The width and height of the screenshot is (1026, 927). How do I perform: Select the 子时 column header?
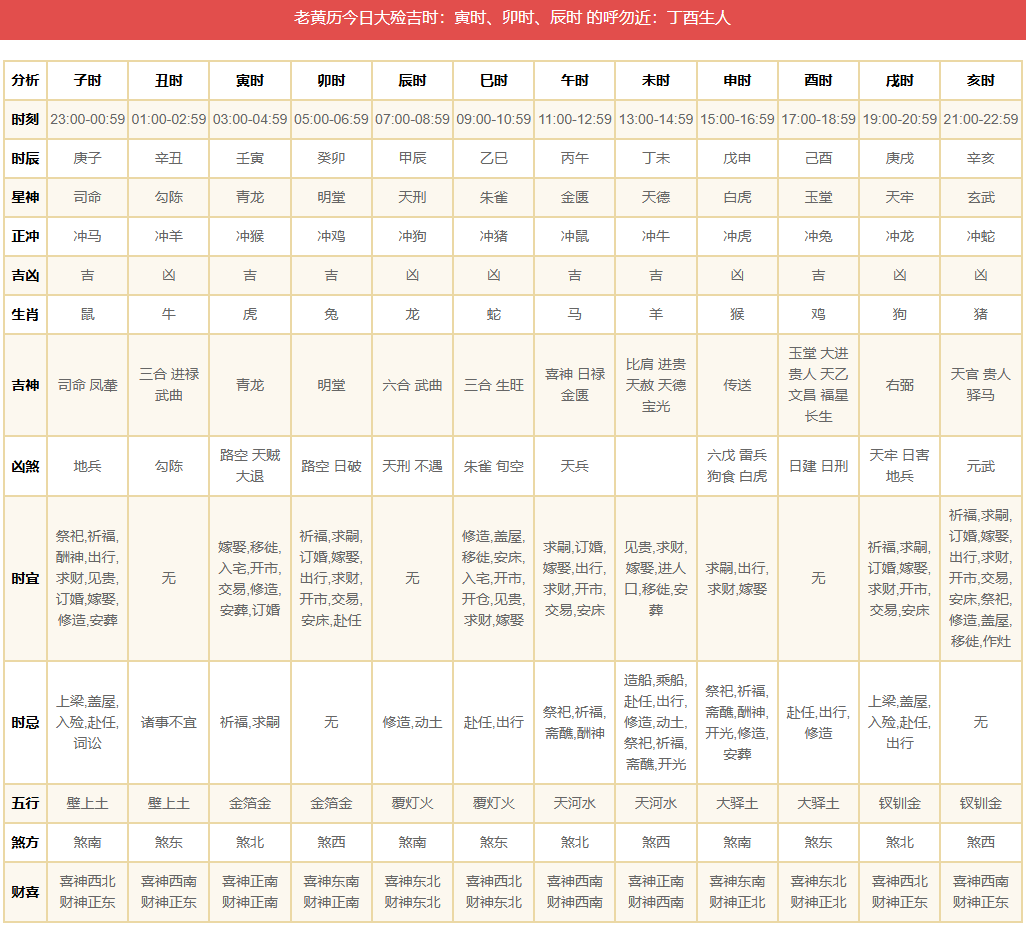pyautogui.click(x=87, y=80)
